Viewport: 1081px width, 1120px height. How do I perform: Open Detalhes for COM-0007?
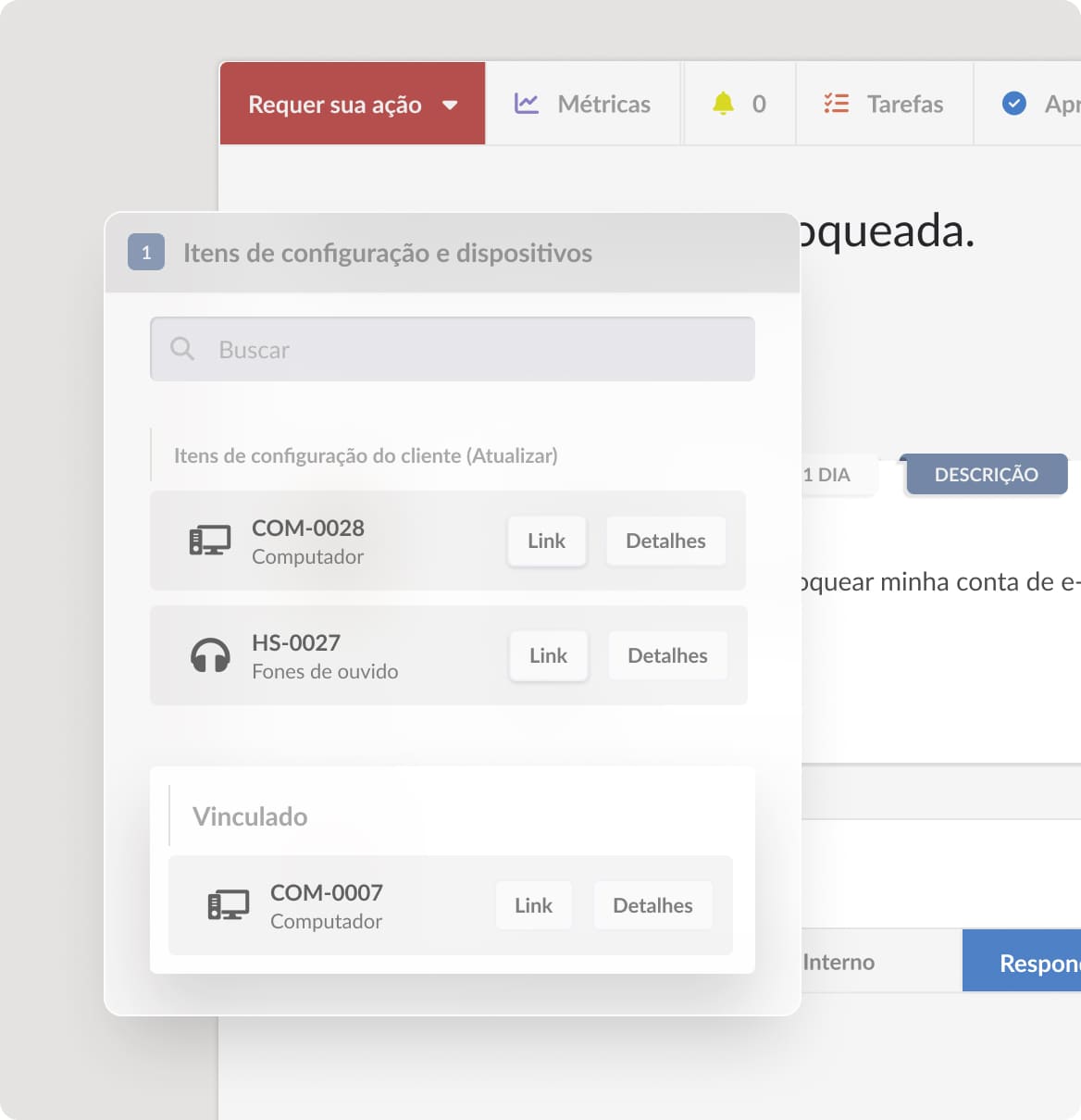pos(652,905)
